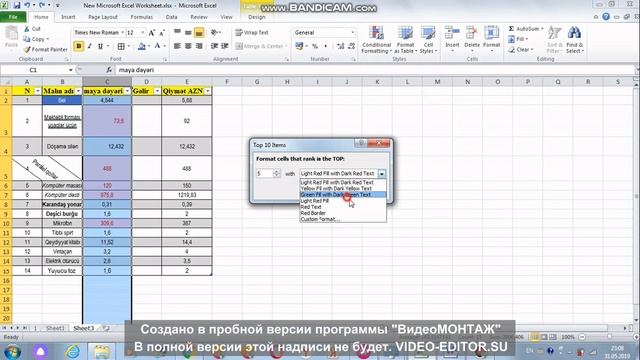Choose Red Text option
The height and width of the screenshot is (360, 640).
(x=342, y=207)
